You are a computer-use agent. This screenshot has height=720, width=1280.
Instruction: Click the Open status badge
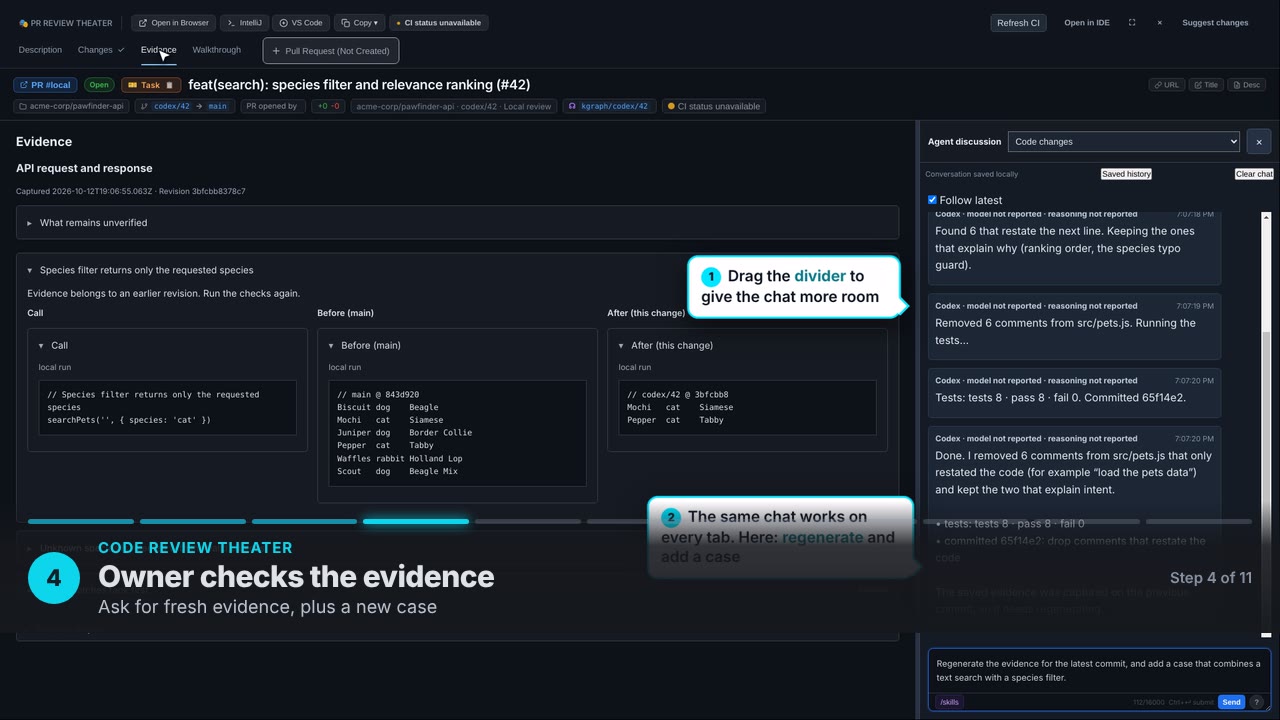pos(99,85)
